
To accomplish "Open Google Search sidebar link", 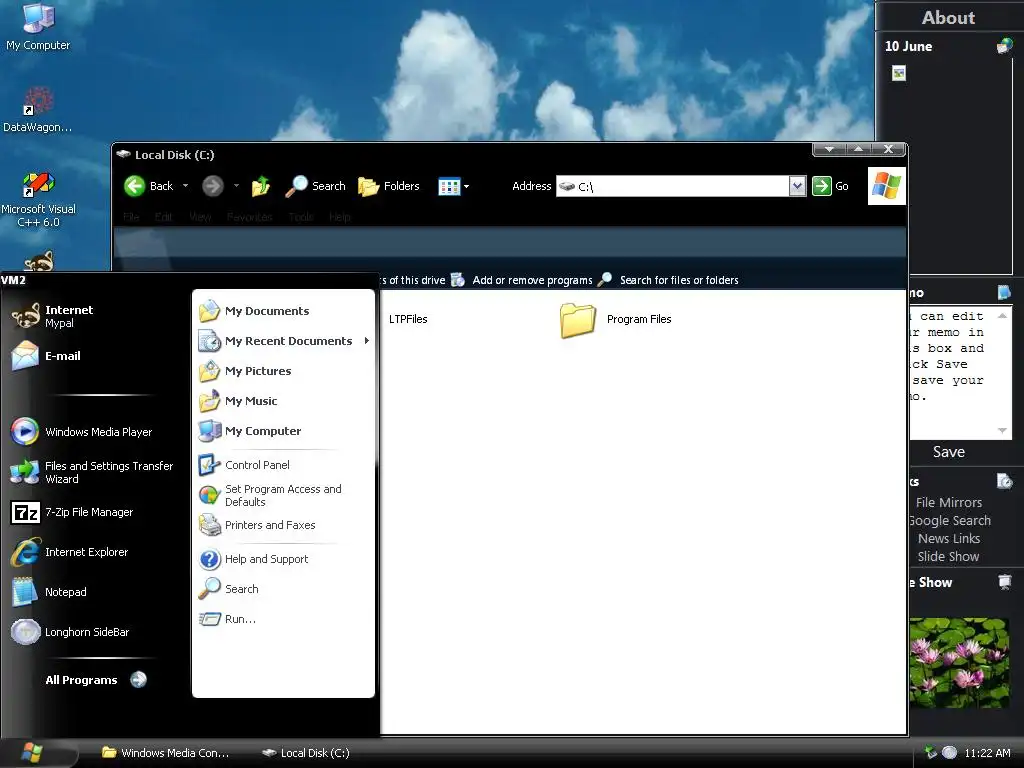I will (950, 520).
